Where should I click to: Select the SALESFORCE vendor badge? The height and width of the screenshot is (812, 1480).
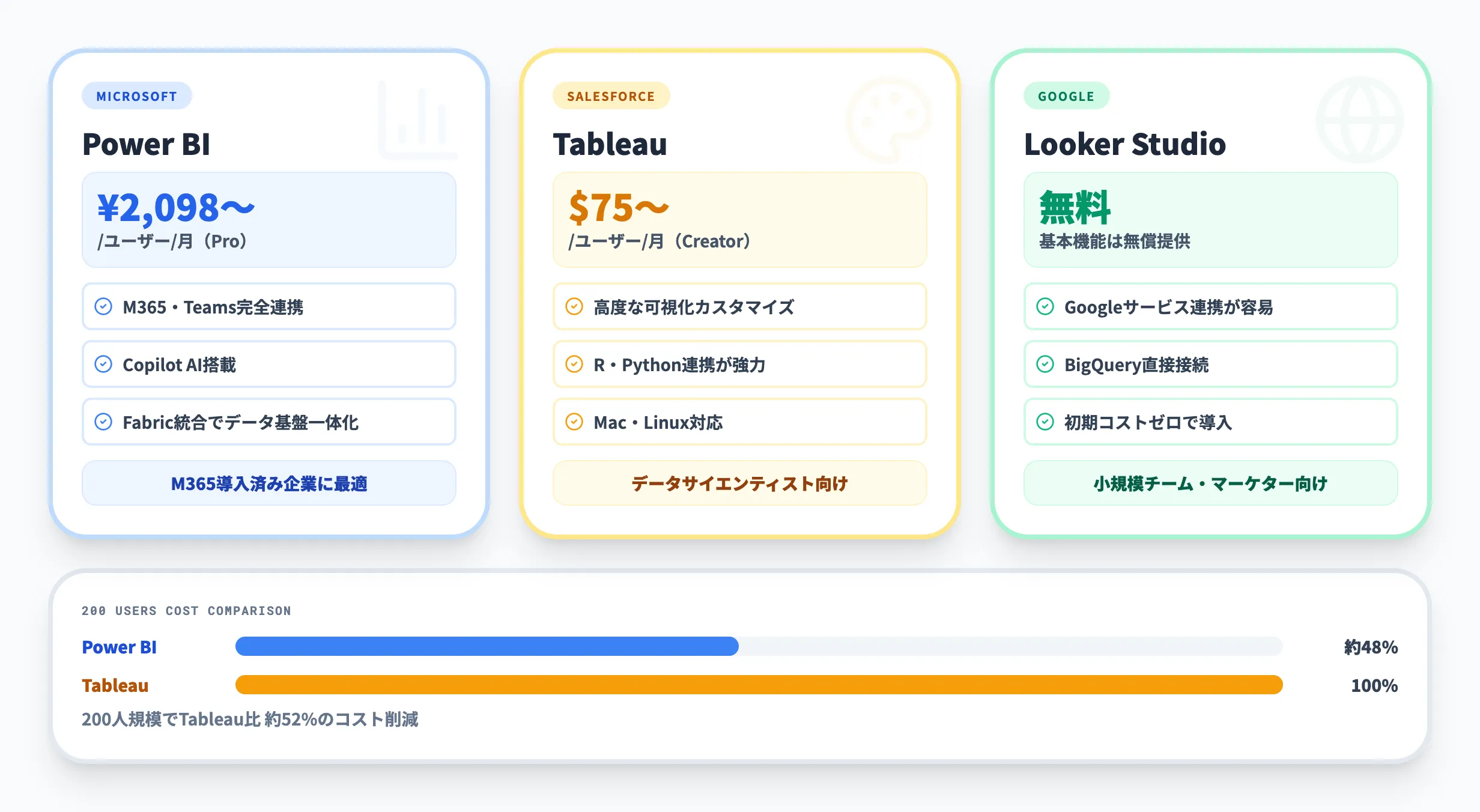point(611,96)
